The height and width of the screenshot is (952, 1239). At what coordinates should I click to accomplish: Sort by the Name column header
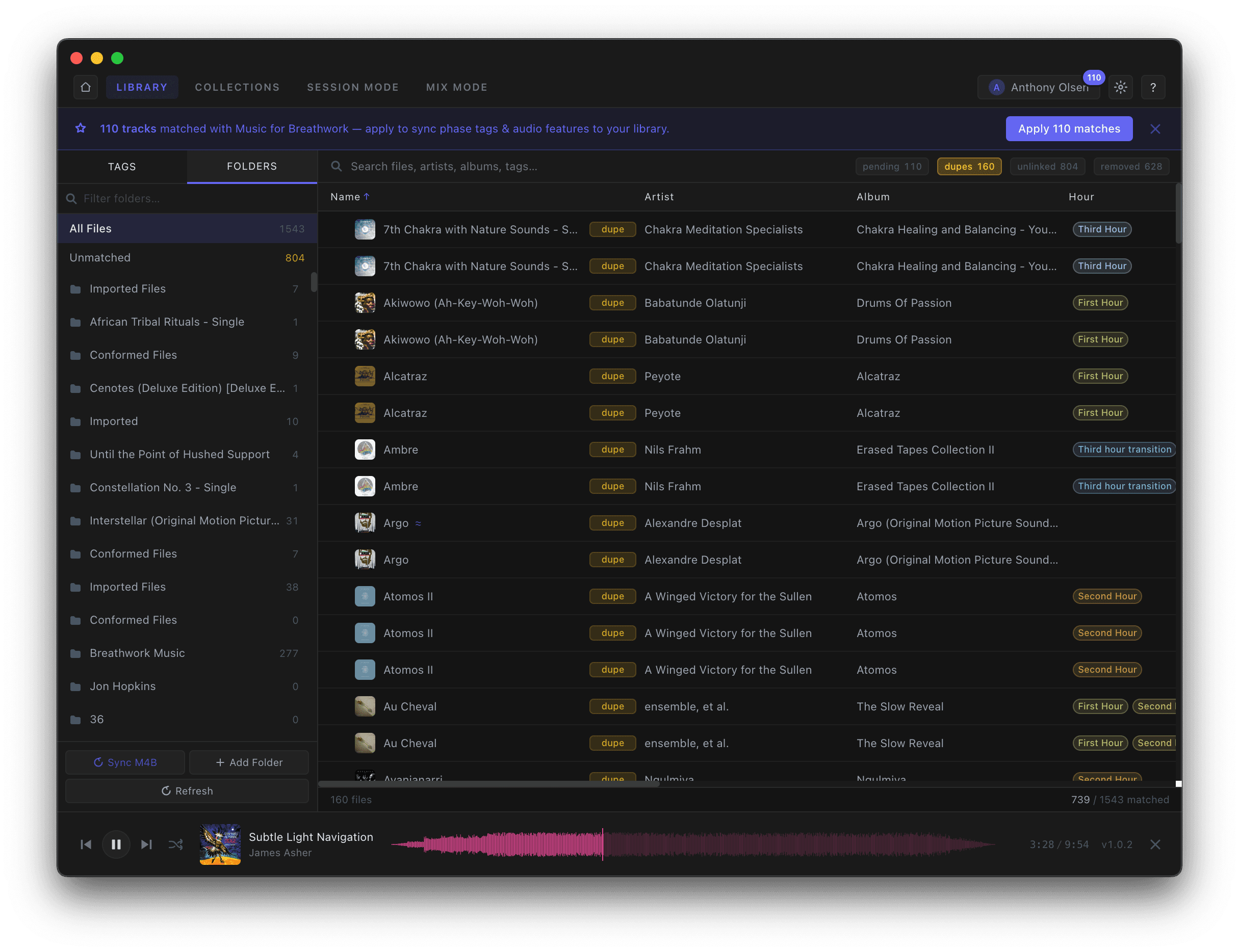(x=350, y=197)
